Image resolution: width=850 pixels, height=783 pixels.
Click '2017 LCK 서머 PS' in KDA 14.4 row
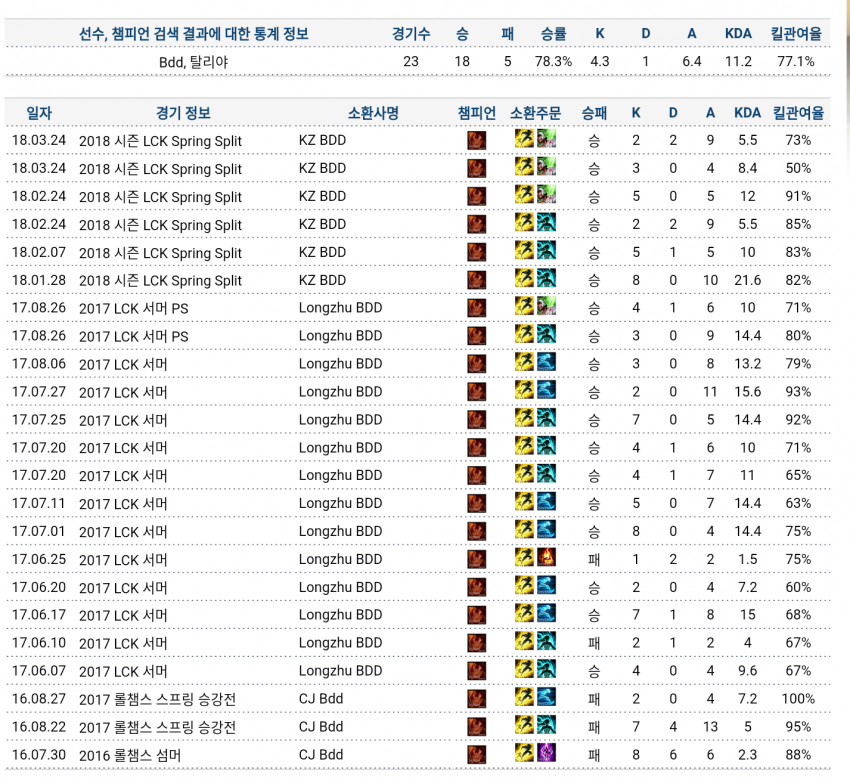(x=134, y=336)
